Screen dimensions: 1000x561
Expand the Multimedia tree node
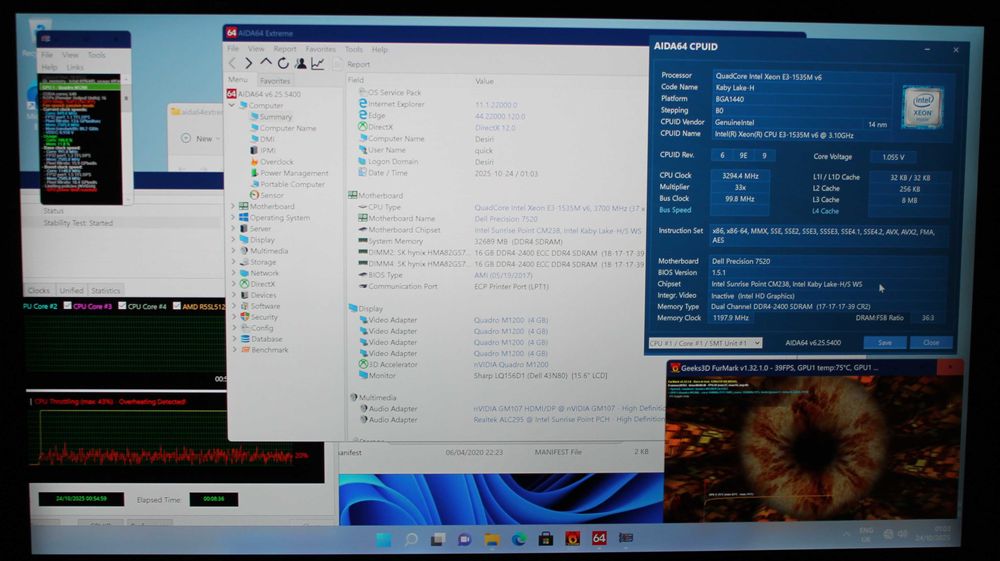(233, 251)
